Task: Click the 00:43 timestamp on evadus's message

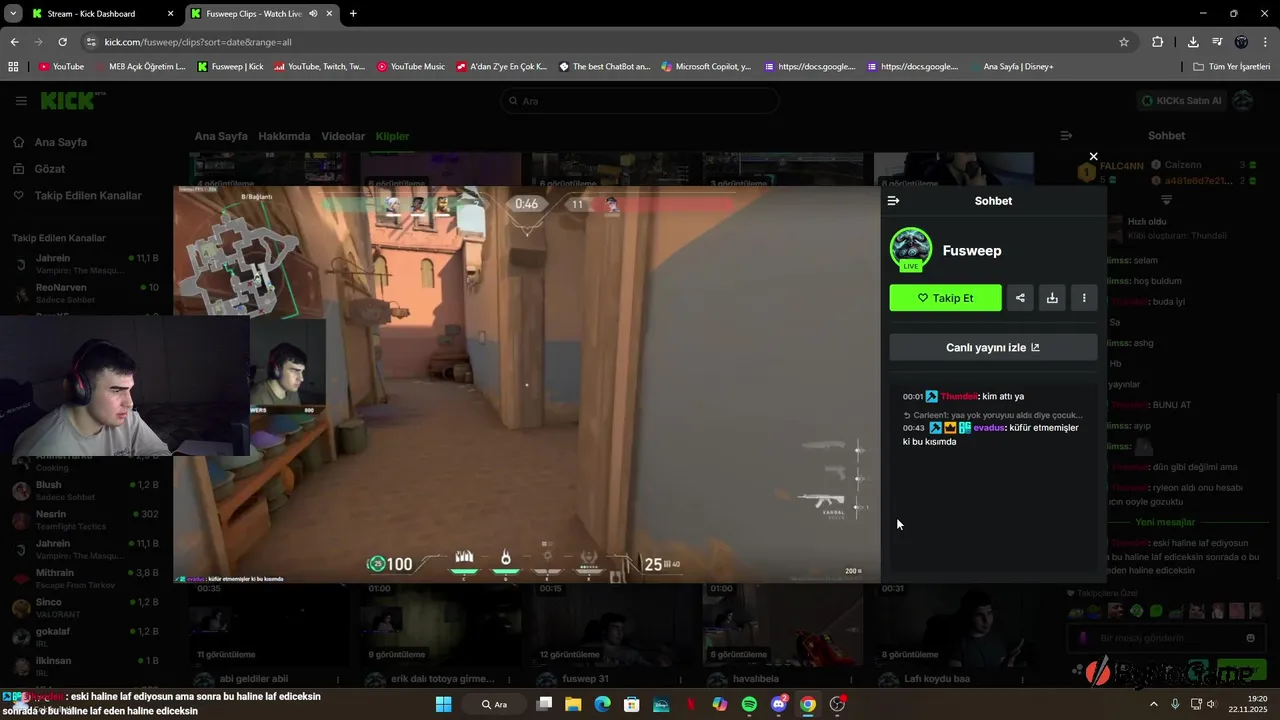Action: tap(913, 428)
